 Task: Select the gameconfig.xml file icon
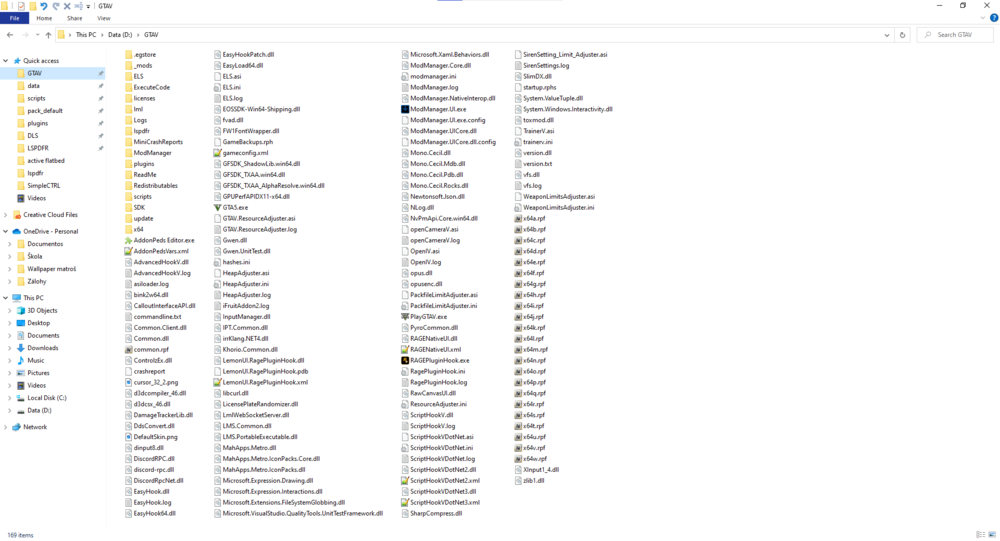tap(217, 153)
